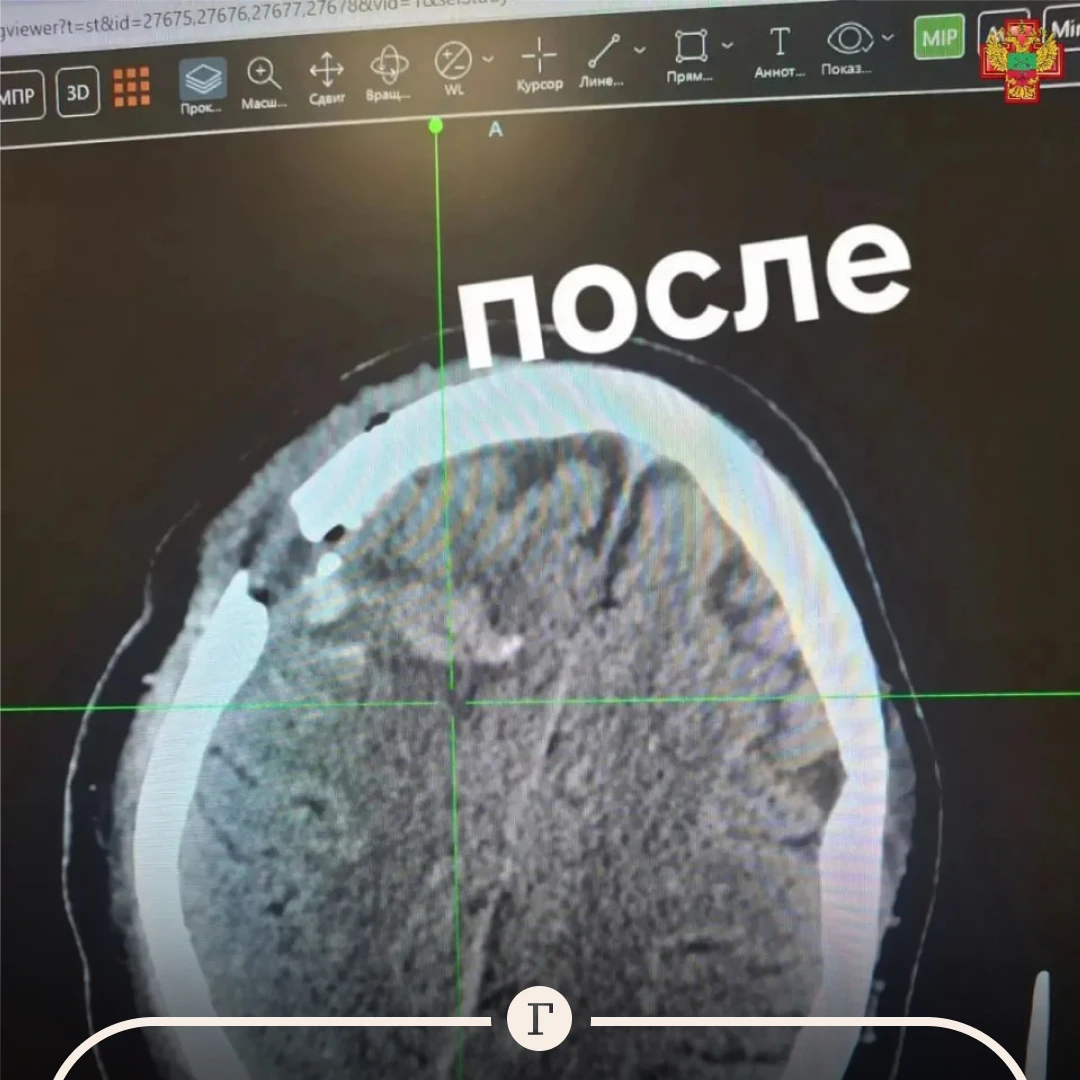Image resolution: width=1080 pixels, height=1080 pixels.
Task: Select the Масш... zoom magnifier tool
Action: [264, 83]
